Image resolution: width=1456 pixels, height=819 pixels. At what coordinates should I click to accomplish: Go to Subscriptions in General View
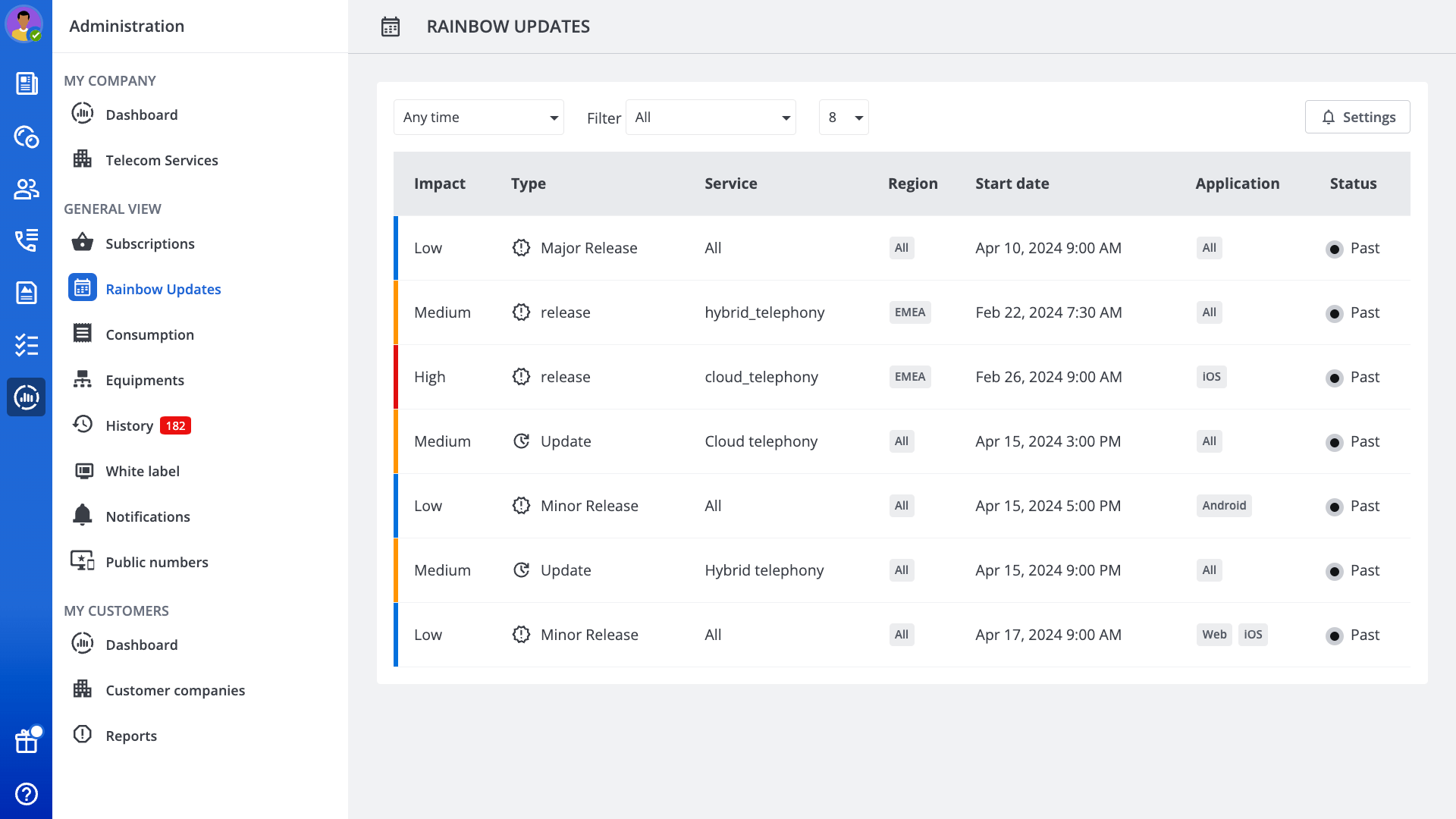[150, 243]
